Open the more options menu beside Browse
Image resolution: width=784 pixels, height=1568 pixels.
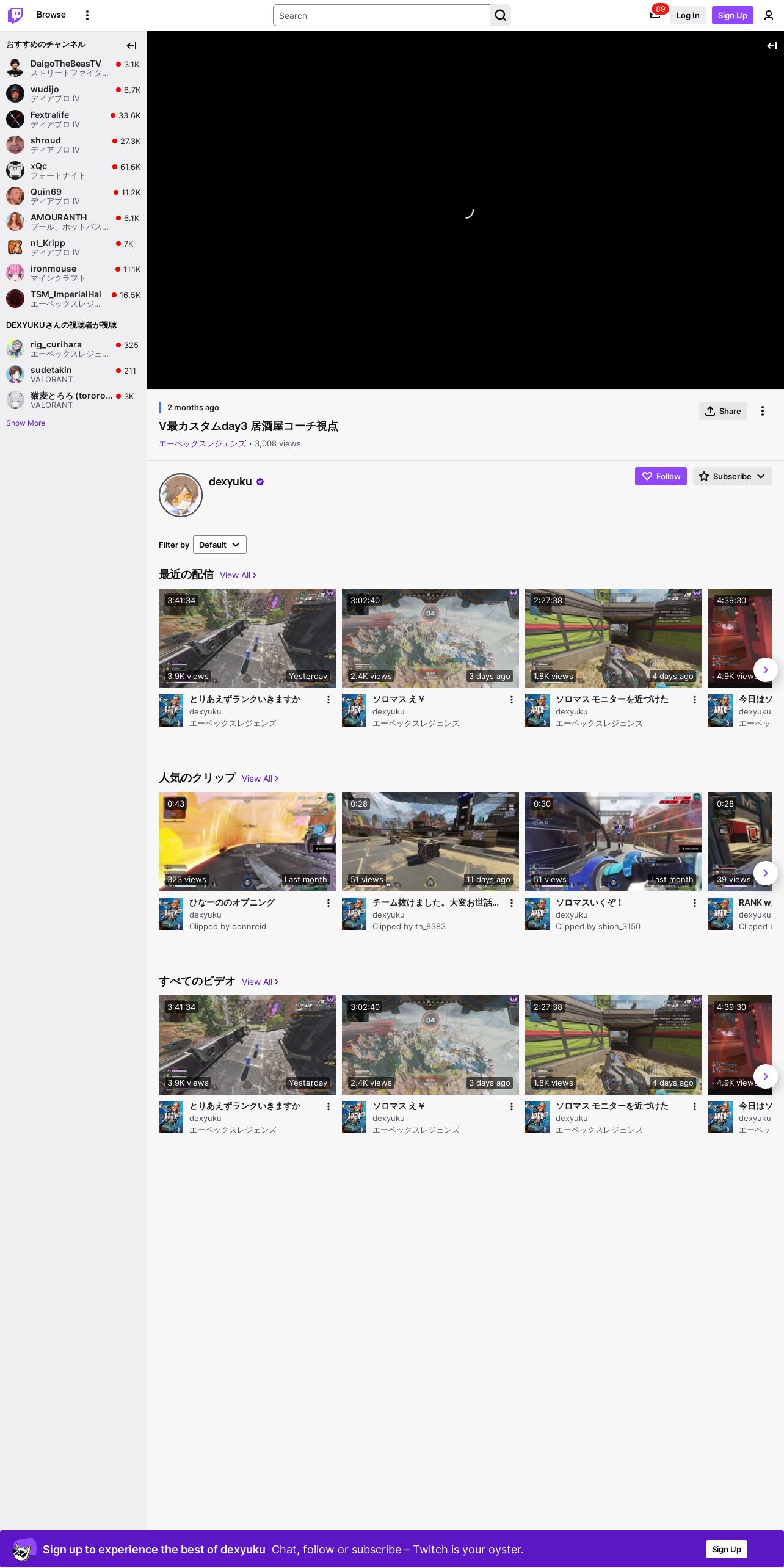(x=87, y=15)
